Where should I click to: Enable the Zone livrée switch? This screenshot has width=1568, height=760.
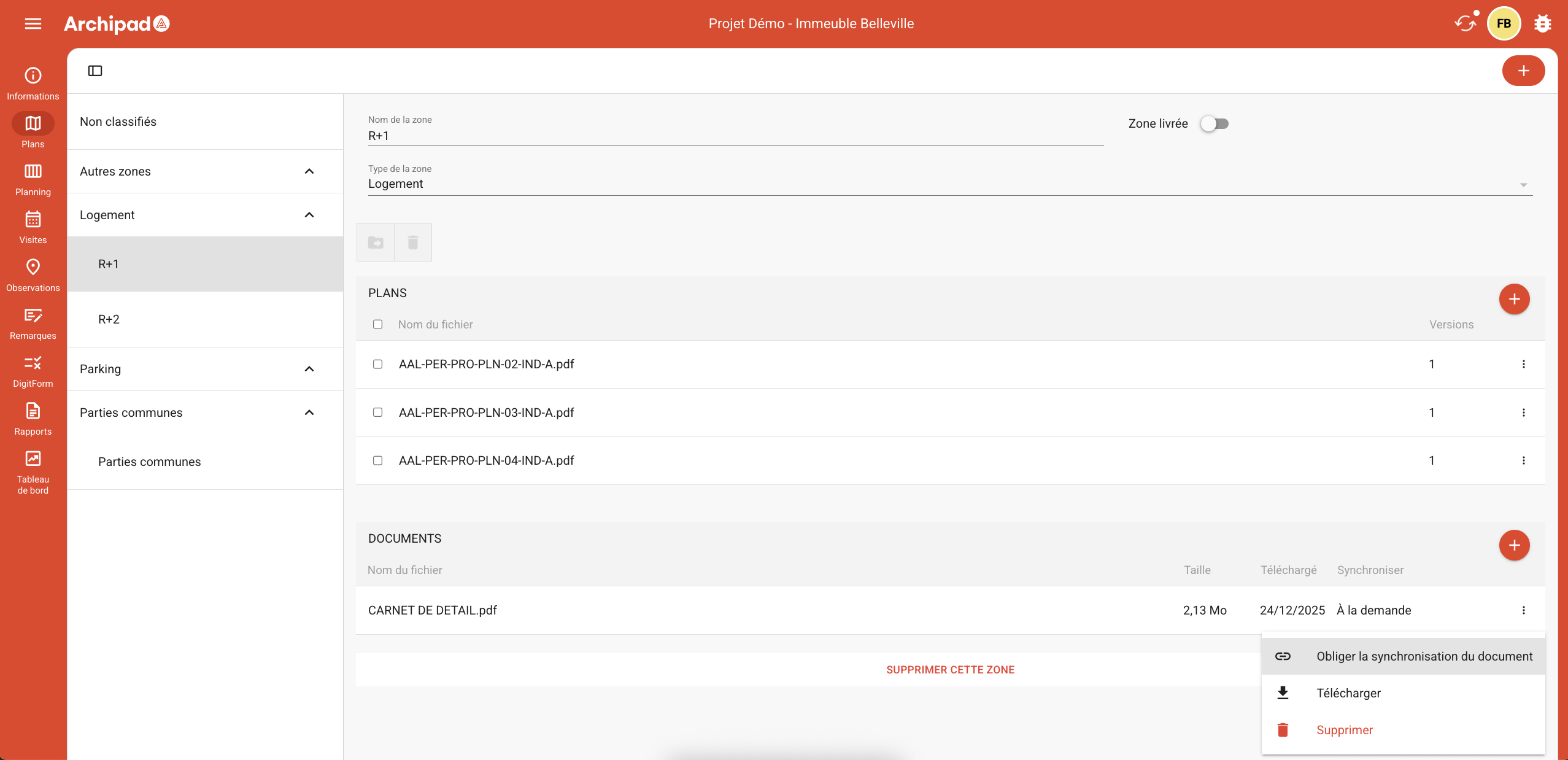pyautogui.click(x=1215, y=123)
